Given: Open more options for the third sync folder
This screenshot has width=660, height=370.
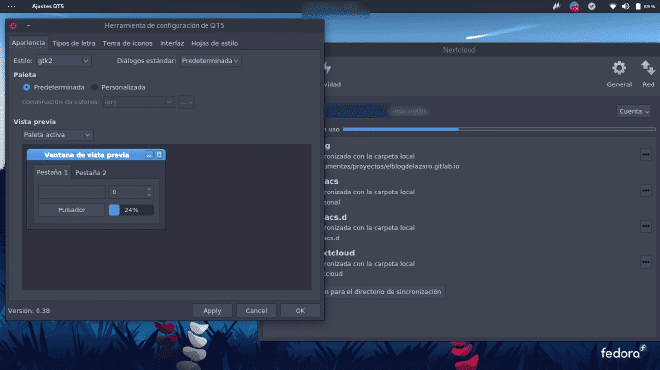Looking at the screenshot, I should coord(646,226).
